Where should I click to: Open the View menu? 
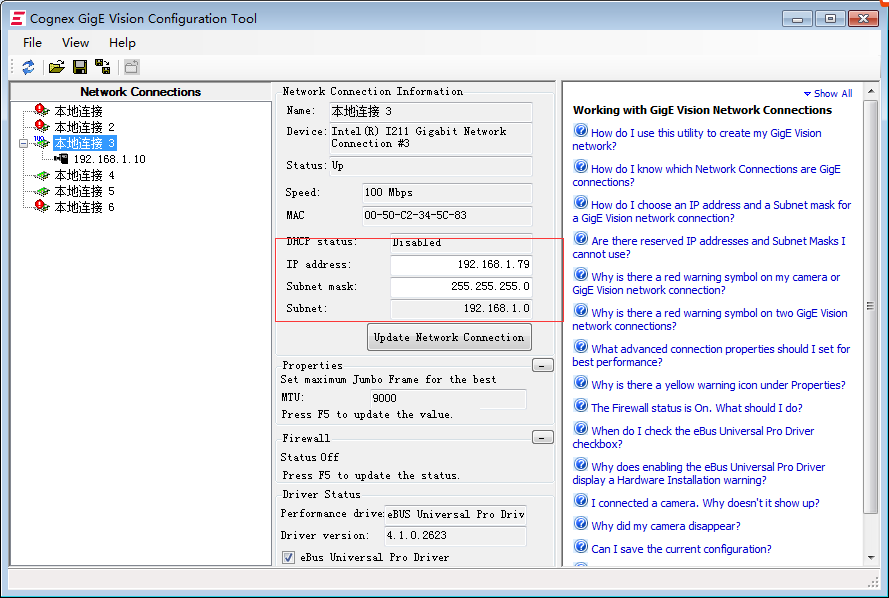(x=75, y=43)
